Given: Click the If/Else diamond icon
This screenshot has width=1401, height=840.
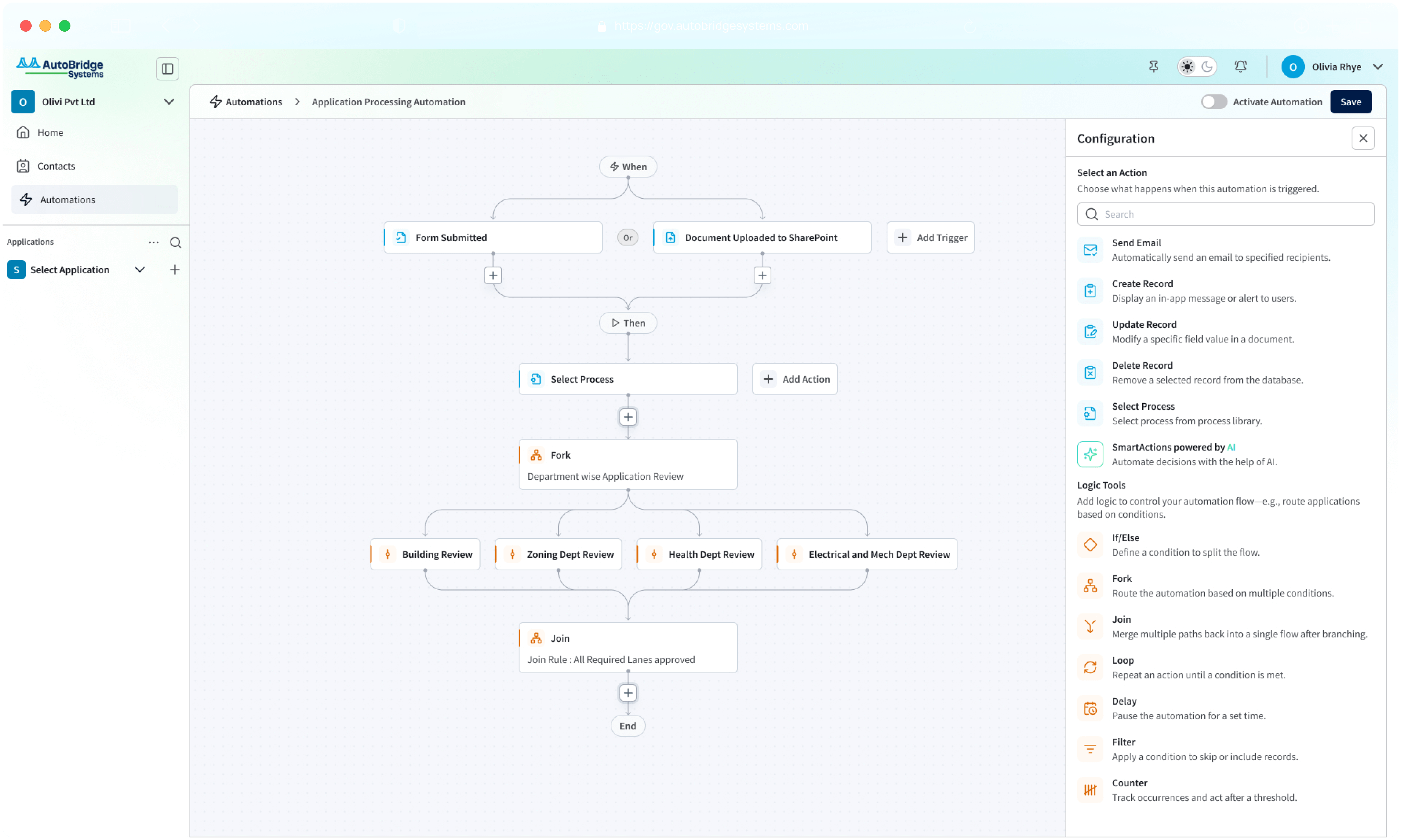Looking at the screenshot, I should click(1090, 544).
